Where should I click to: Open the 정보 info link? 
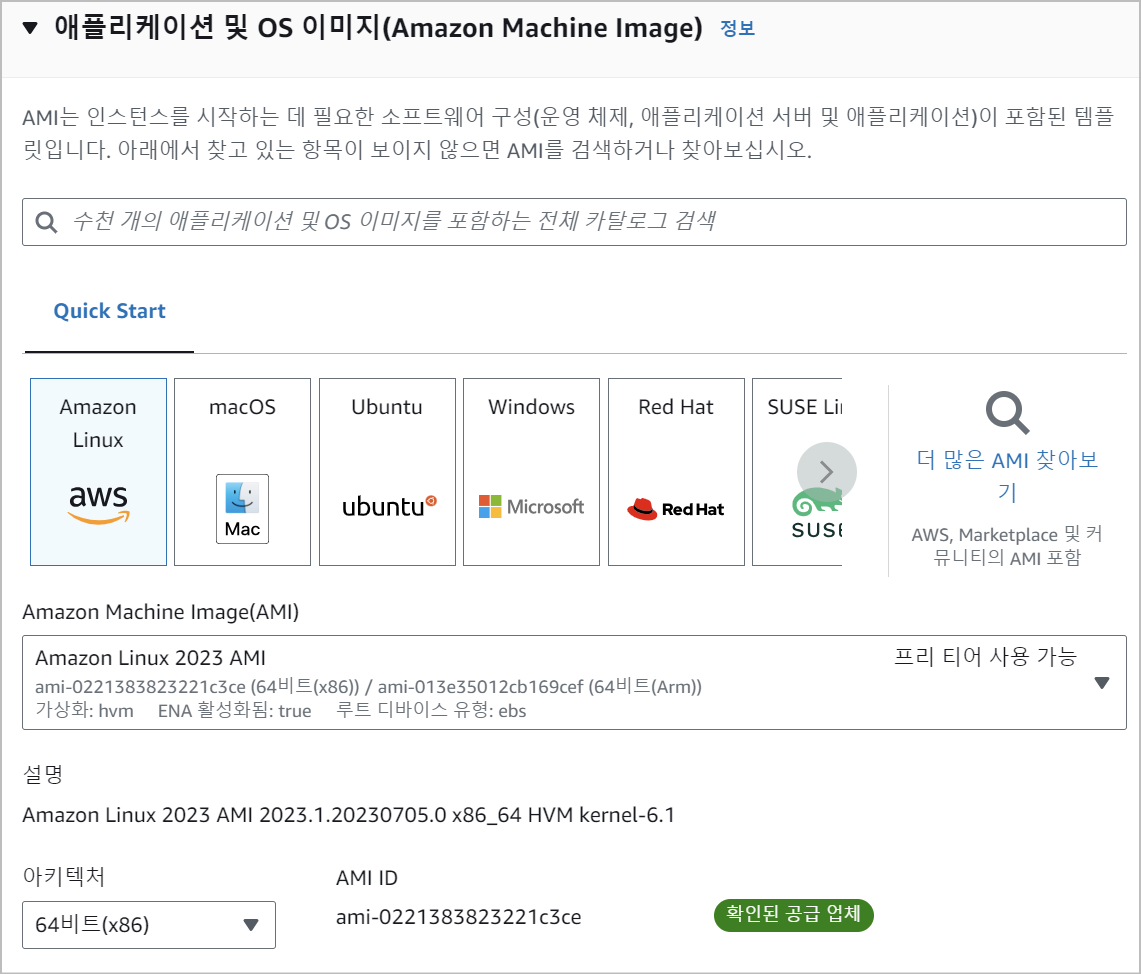[x=737, y=28]
